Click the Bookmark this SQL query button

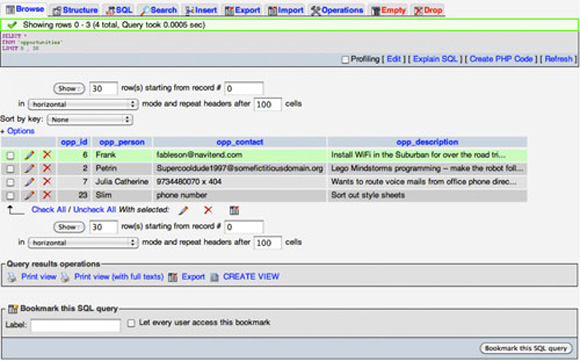click(526, 348)
